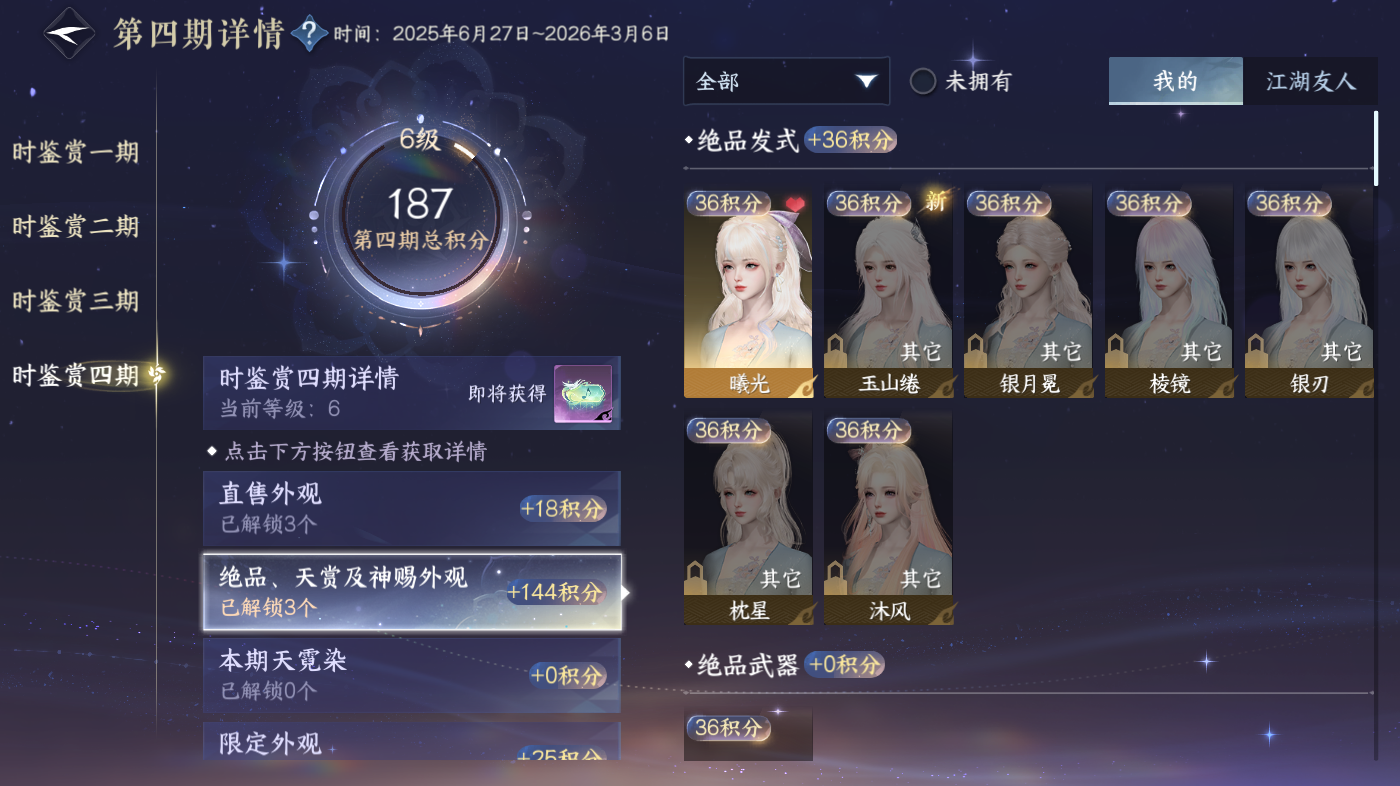Open 时鉴赏二期 from the sidebar

[x=75, y=227]
